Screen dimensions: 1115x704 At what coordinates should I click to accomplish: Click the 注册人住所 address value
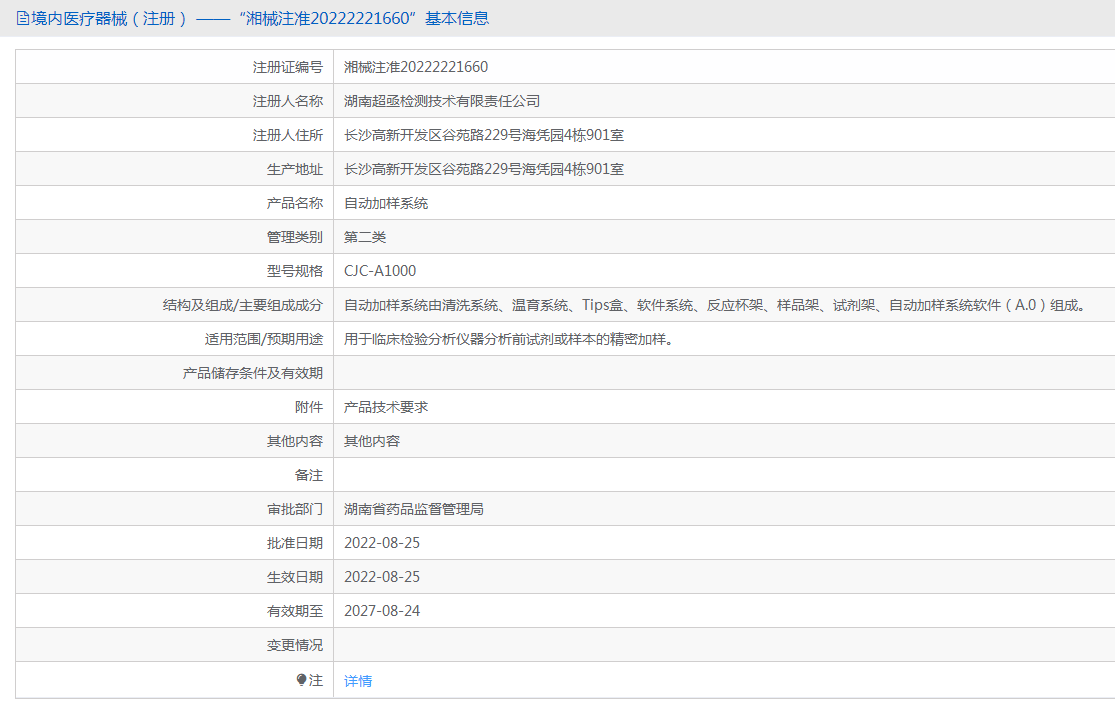[x=484, y=135]
